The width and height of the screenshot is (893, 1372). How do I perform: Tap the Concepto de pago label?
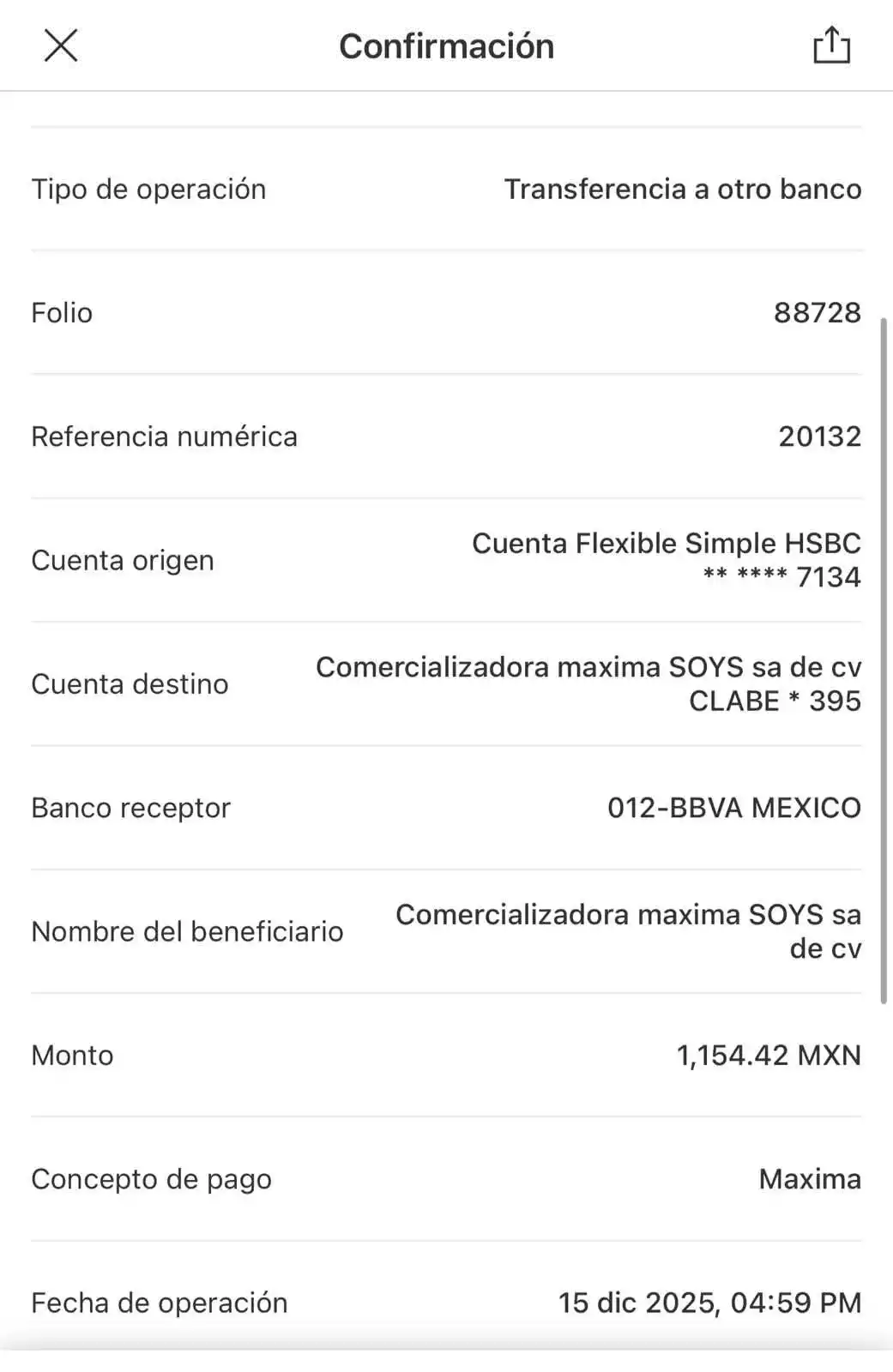click(x=151, y=1179)
